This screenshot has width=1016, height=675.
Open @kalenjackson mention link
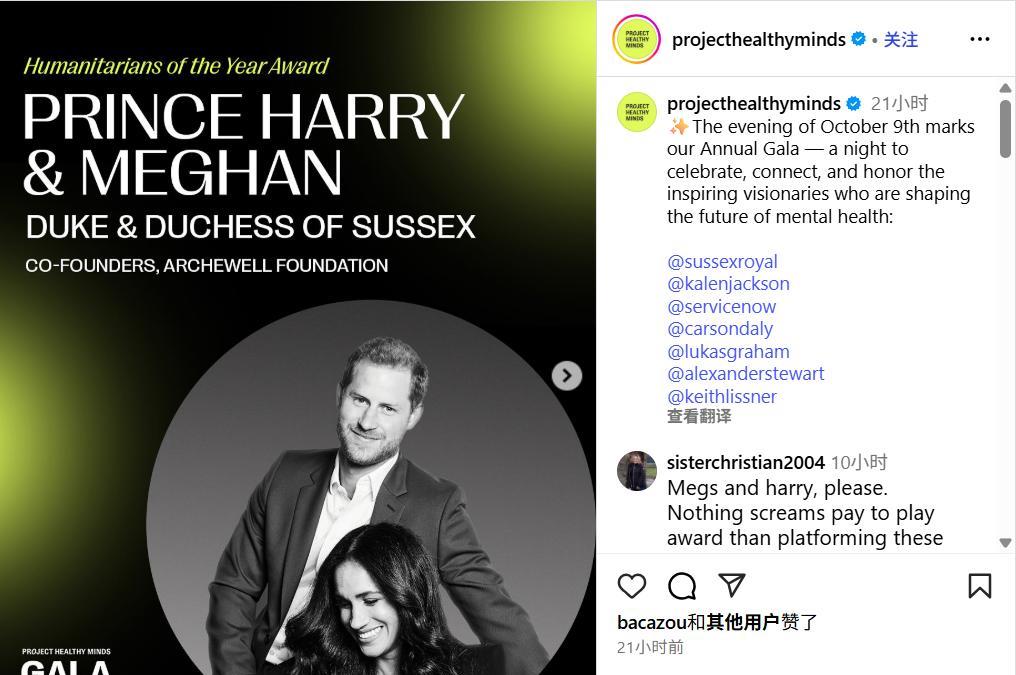point(728,284)
